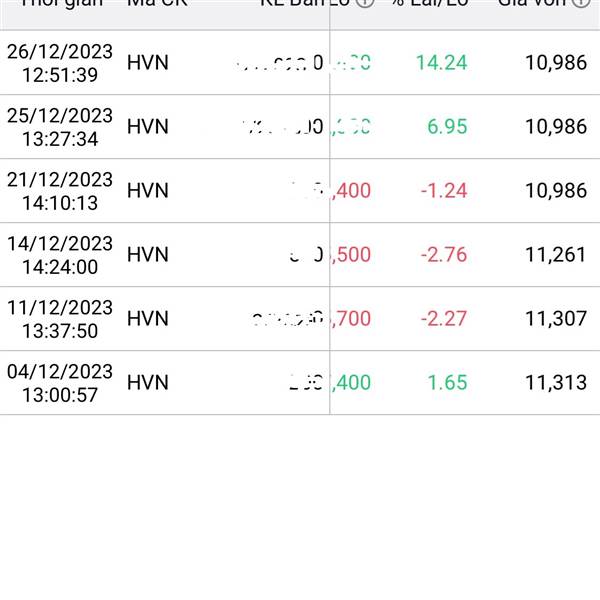The height and width of the screenshot is (600, 600).
Task: Open the 11/12/2023 13:37:50 transaction row
Action: point(300,318)
